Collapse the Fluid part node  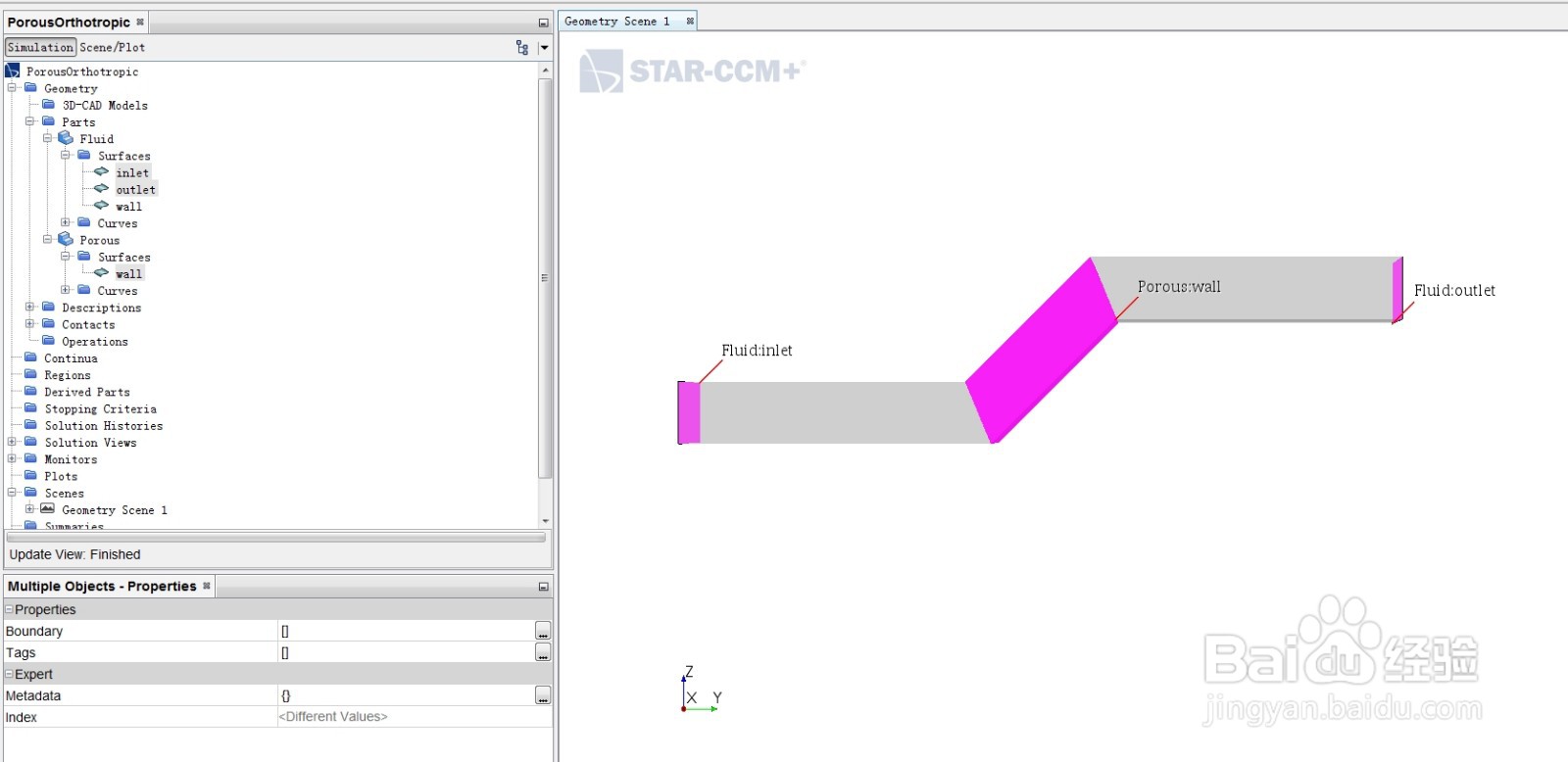(47, 138)
